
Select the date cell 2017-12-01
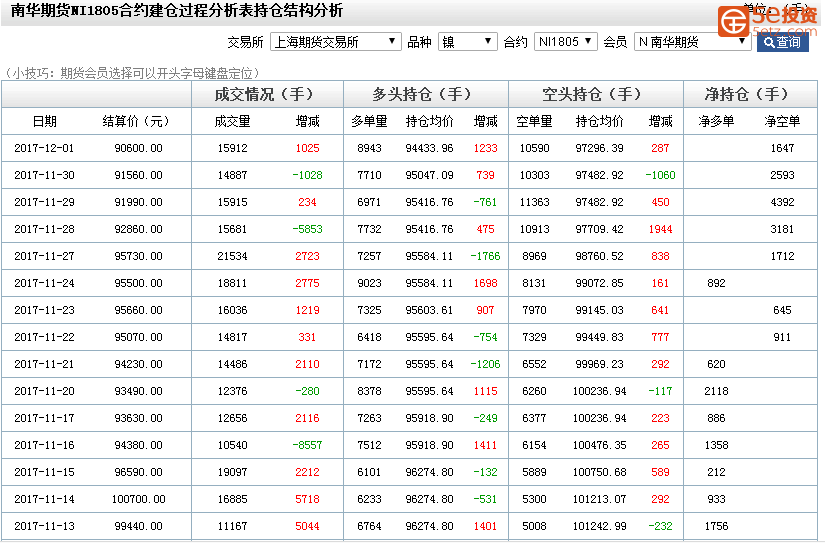pyautogui.click(x=44, y=148)
